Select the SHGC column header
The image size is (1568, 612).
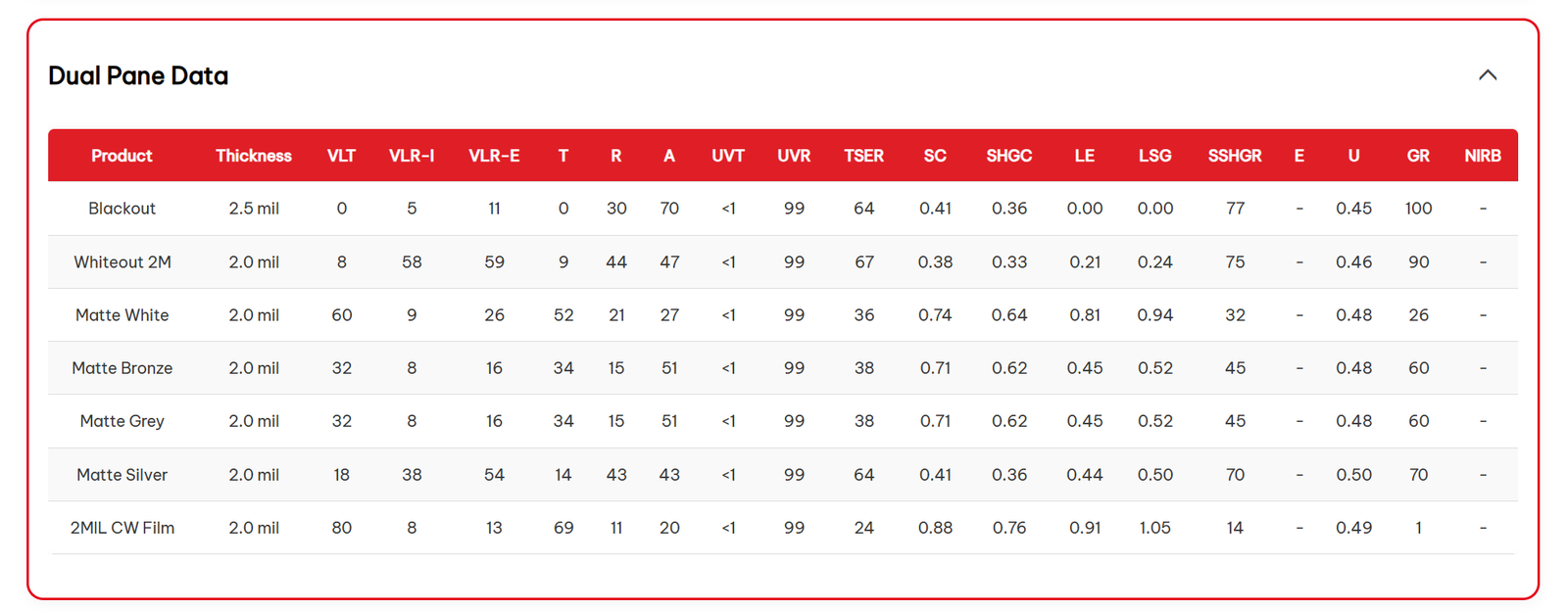pos(1008,156)
